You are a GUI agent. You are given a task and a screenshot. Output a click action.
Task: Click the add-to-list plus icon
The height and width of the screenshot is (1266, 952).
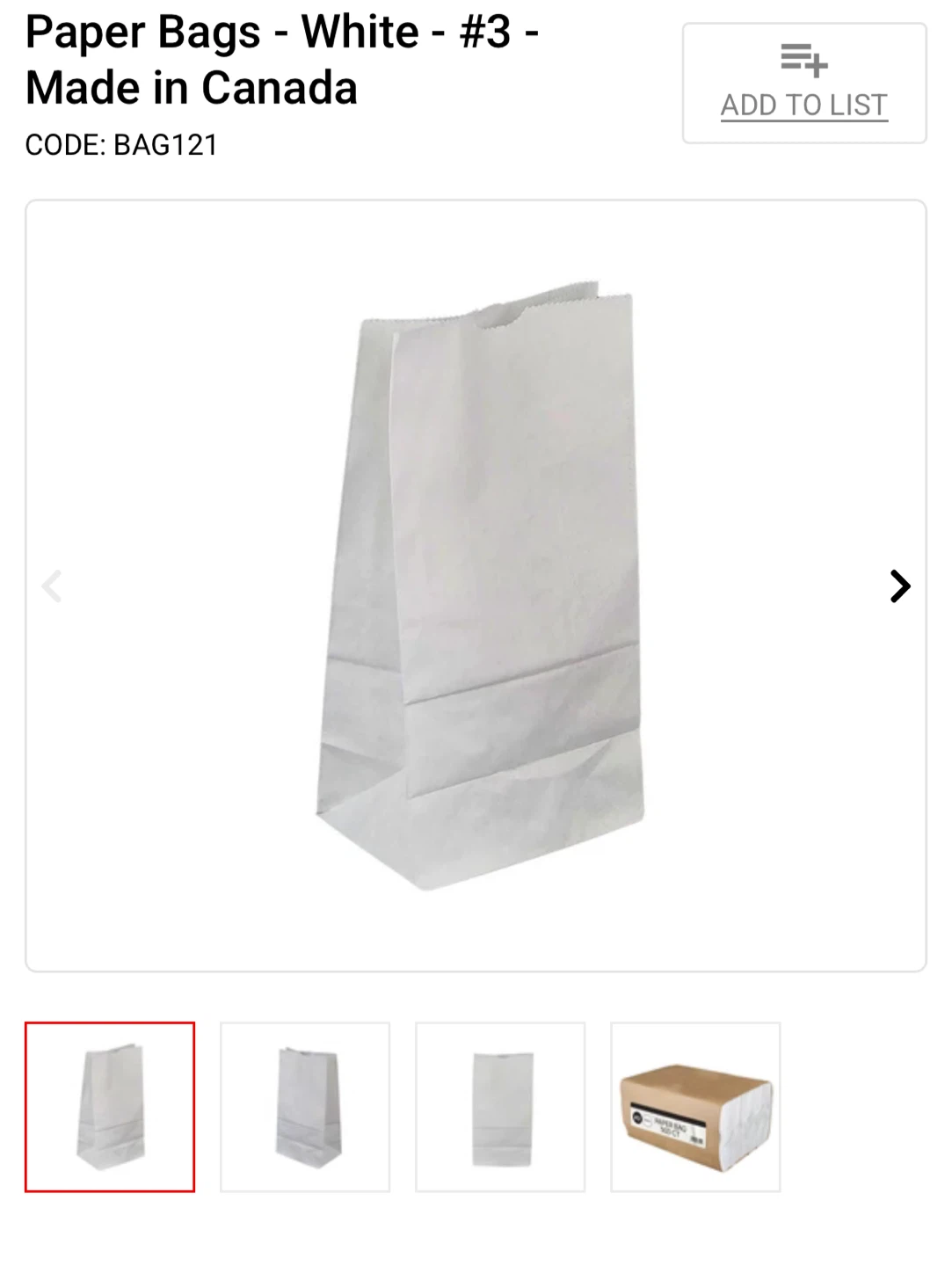[x=804, y=60]
